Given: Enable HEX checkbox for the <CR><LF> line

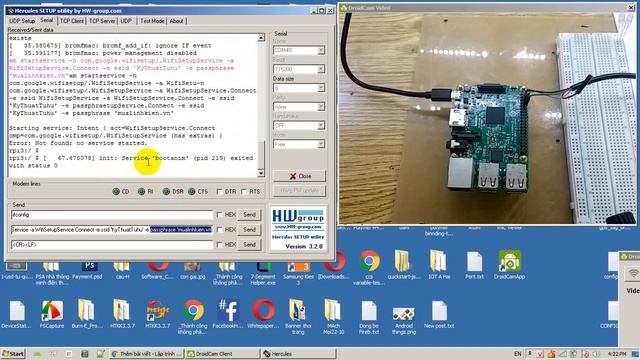Looking at the screenshot, I should (220, 244).
